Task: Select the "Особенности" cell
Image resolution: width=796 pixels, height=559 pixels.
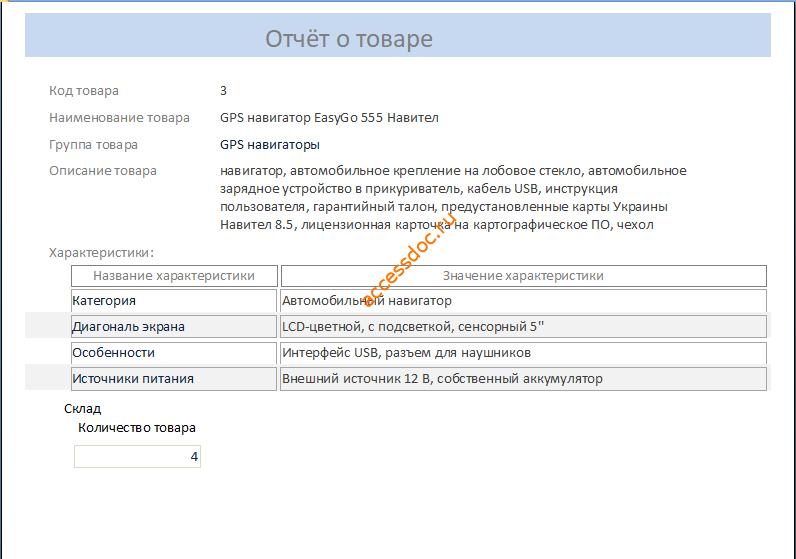Action: pos(174,353)
